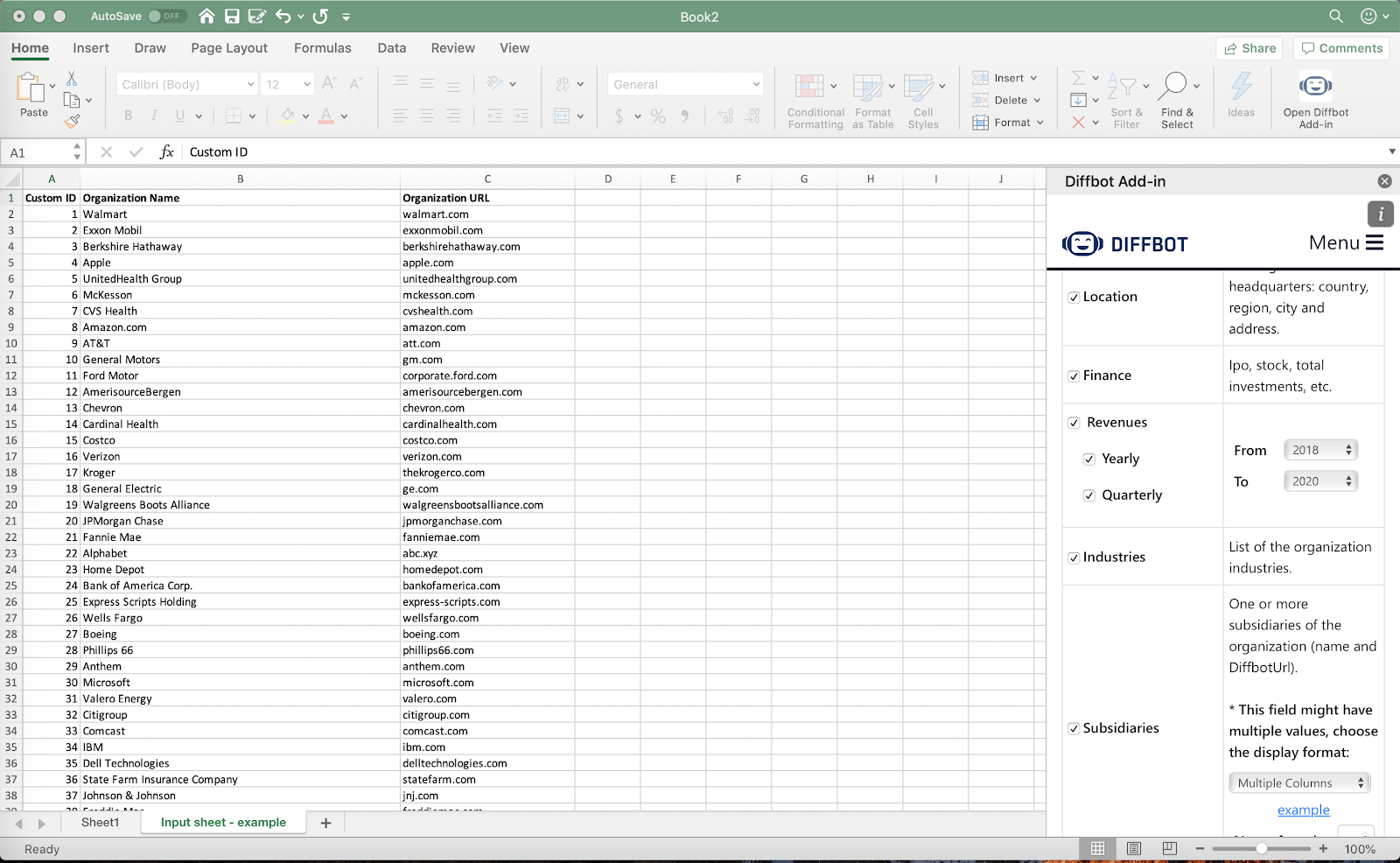
Task: Uncheck the Location checkbox
Action: [x=1074, y=298]
